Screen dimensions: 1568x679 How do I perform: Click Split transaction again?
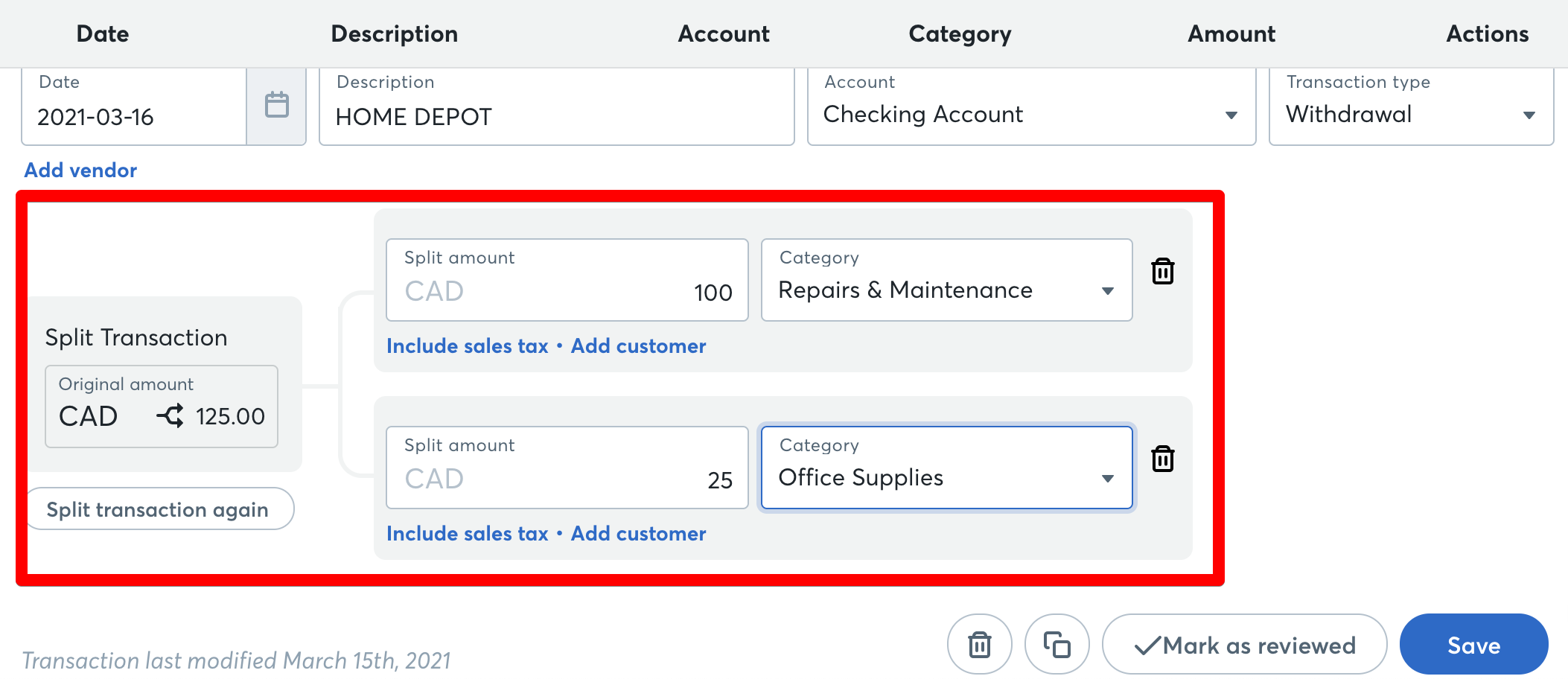coord(158,509)
